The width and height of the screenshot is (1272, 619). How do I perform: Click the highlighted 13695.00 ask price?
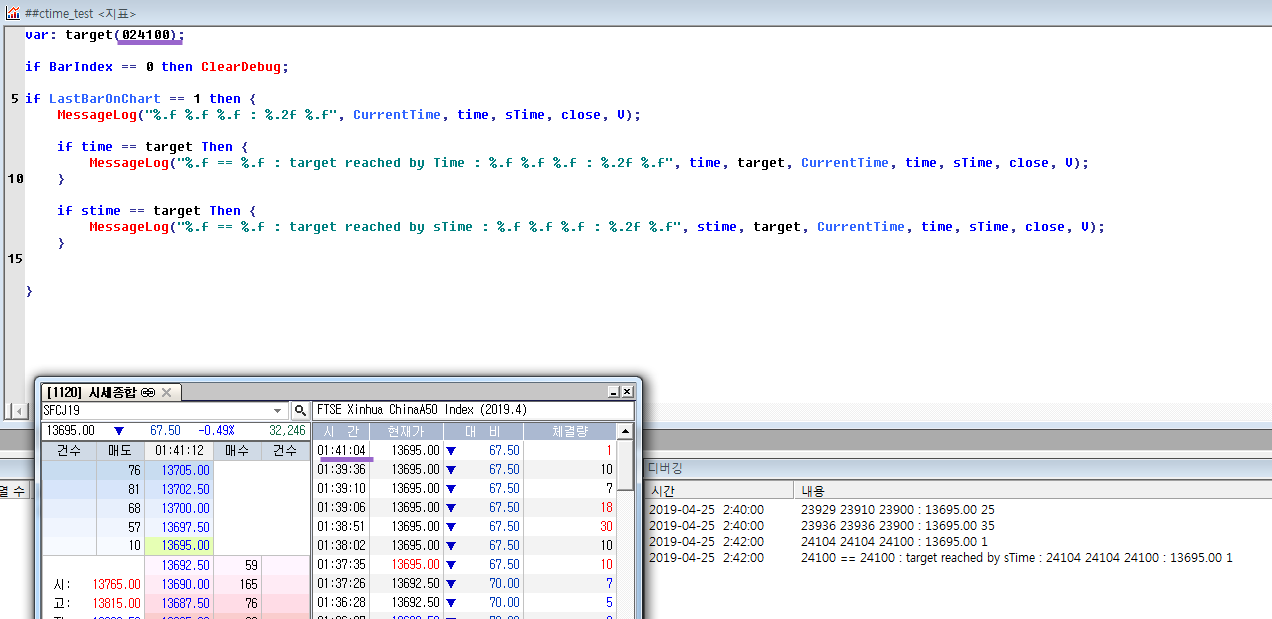(178, 546)
